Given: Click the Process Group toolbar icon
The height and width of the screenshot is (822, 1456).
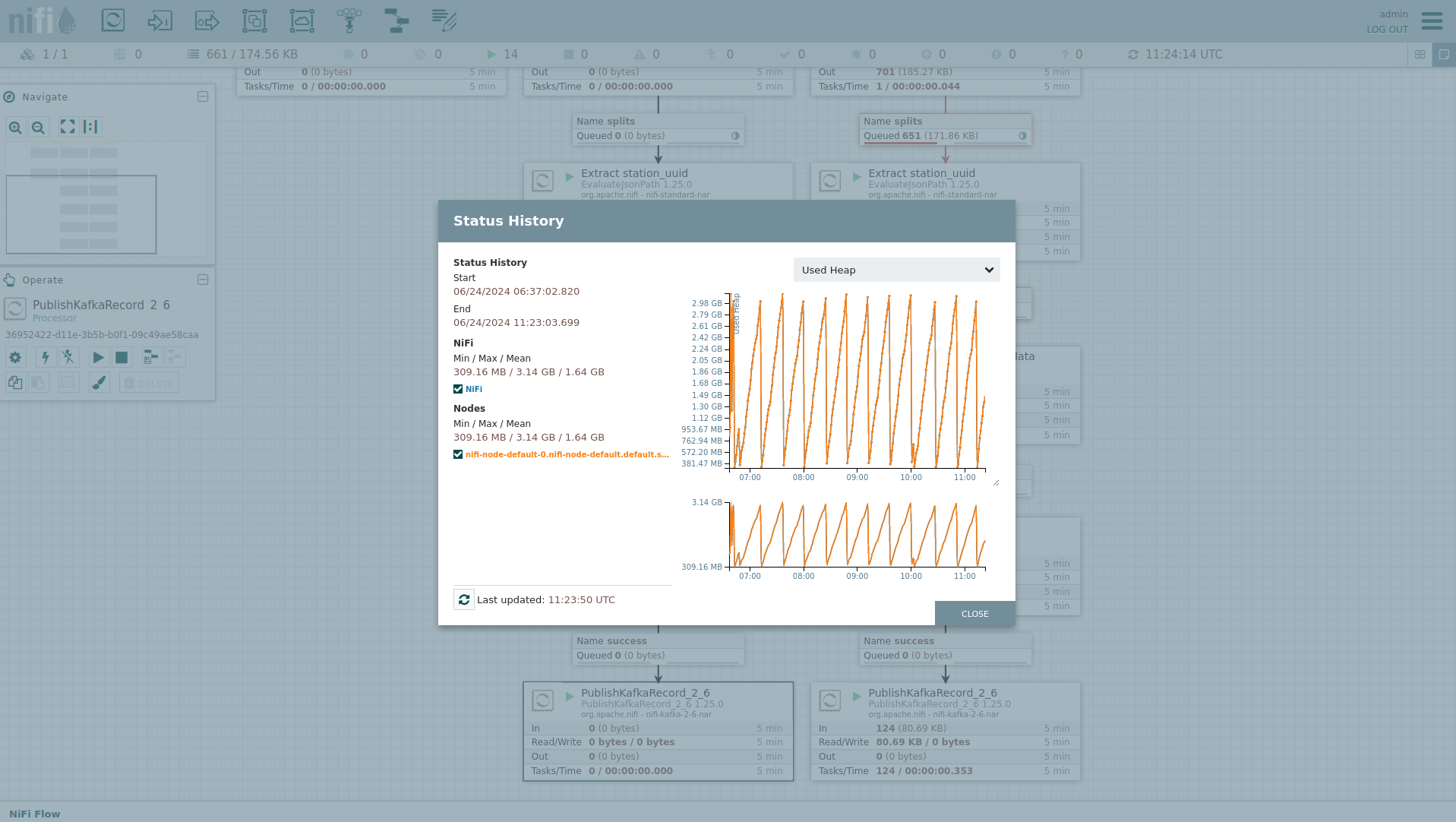Looking at the screenshot, I should pyautogui.click(x=254, y=21).
